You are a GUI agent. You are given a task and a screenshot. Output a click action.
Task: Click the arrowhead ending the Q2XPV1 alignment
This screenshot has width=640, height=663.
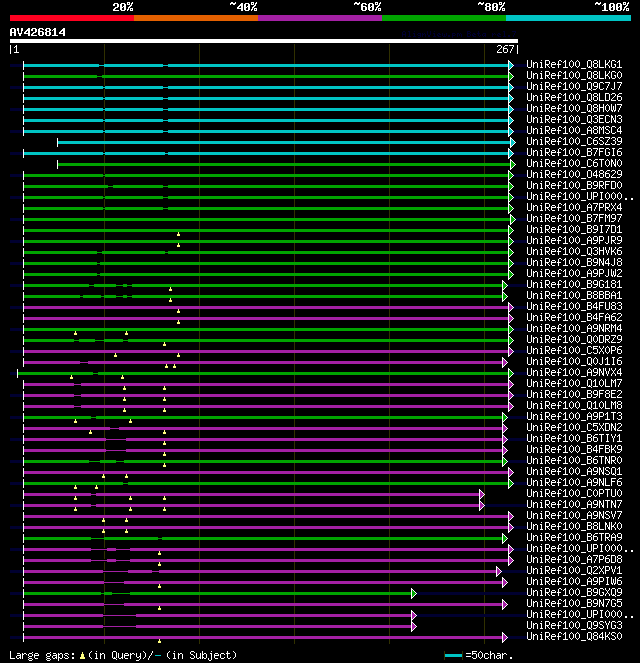(499, 571)
